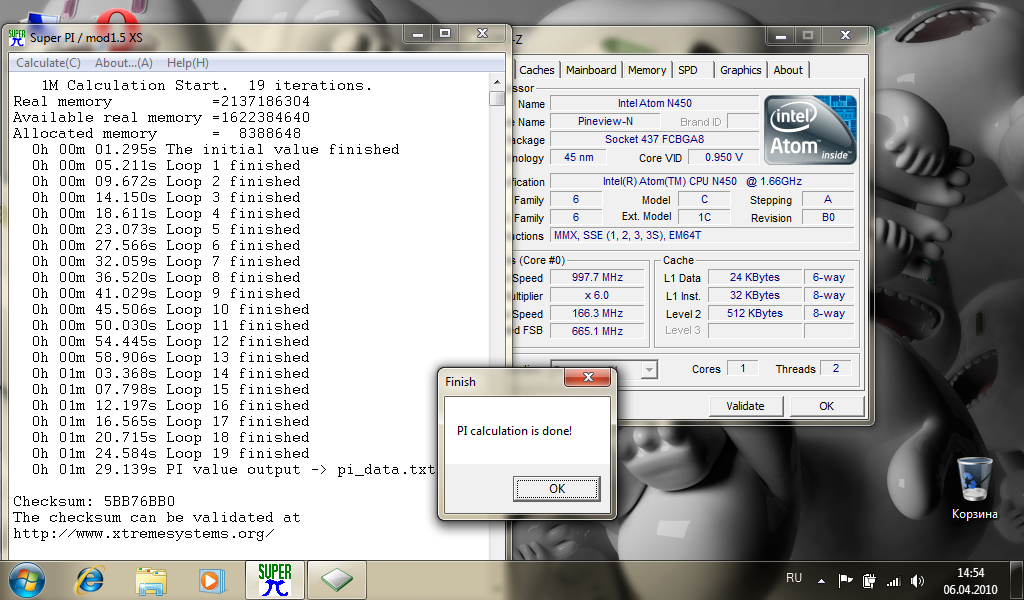
Task: Click the Threads count field
Action: pyautogui.click(x=836, y=368)
